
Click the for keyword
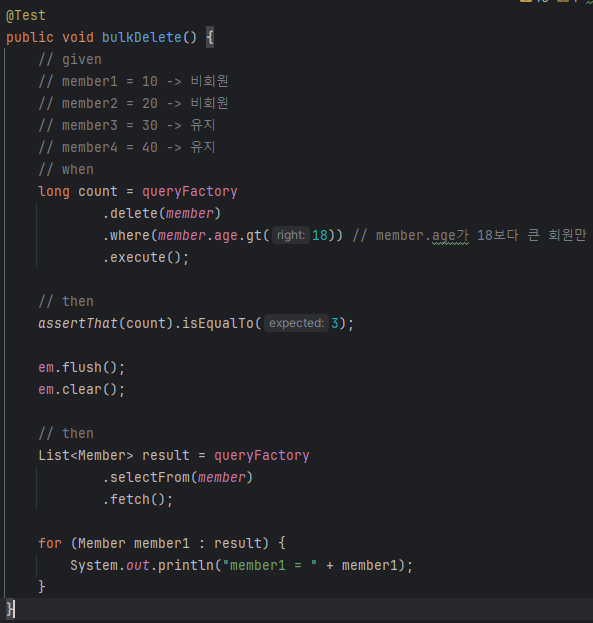pyautogui.click(x=50, y=544)
